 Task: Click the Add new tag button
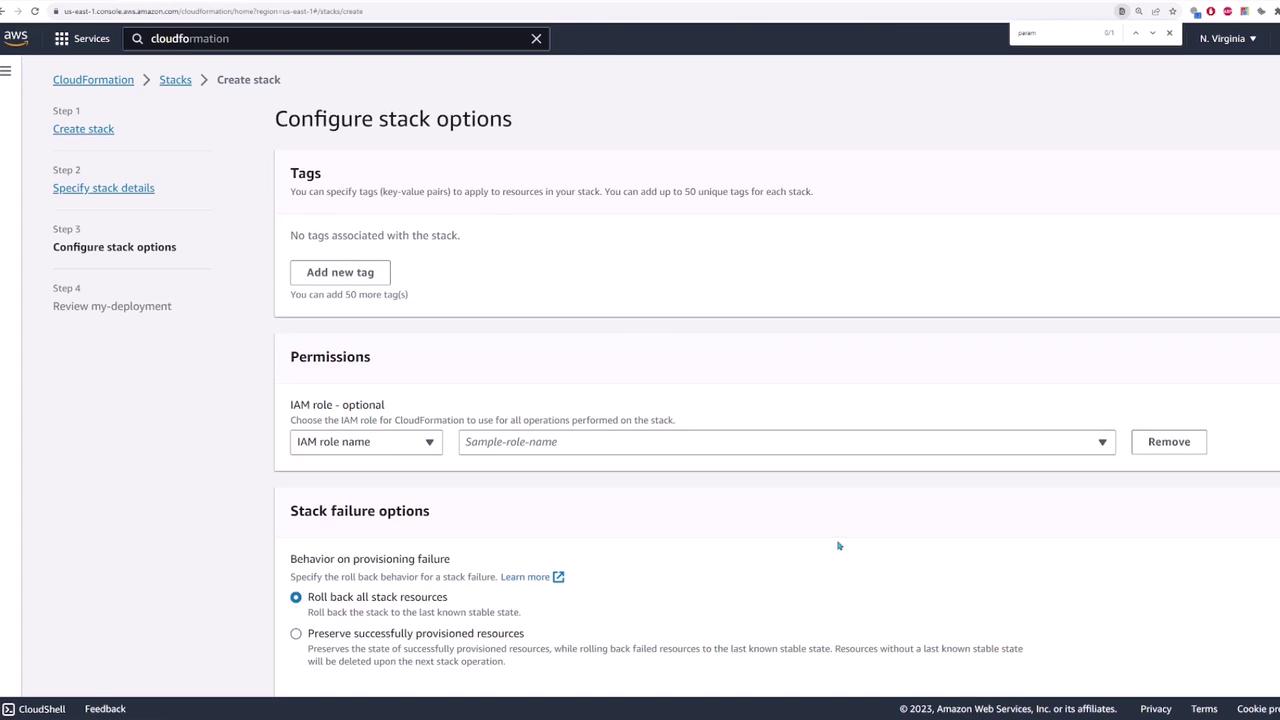pos(340,272)
